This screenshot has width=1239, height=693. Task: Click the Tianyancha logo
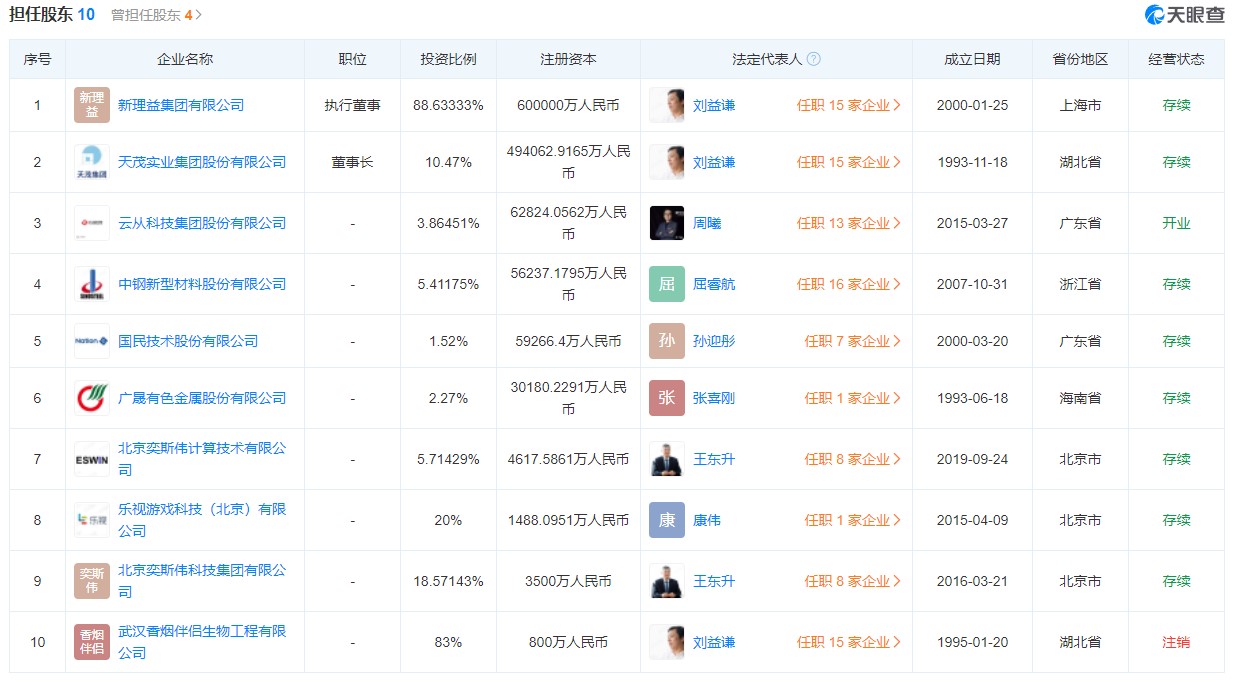click(1184, 15)
